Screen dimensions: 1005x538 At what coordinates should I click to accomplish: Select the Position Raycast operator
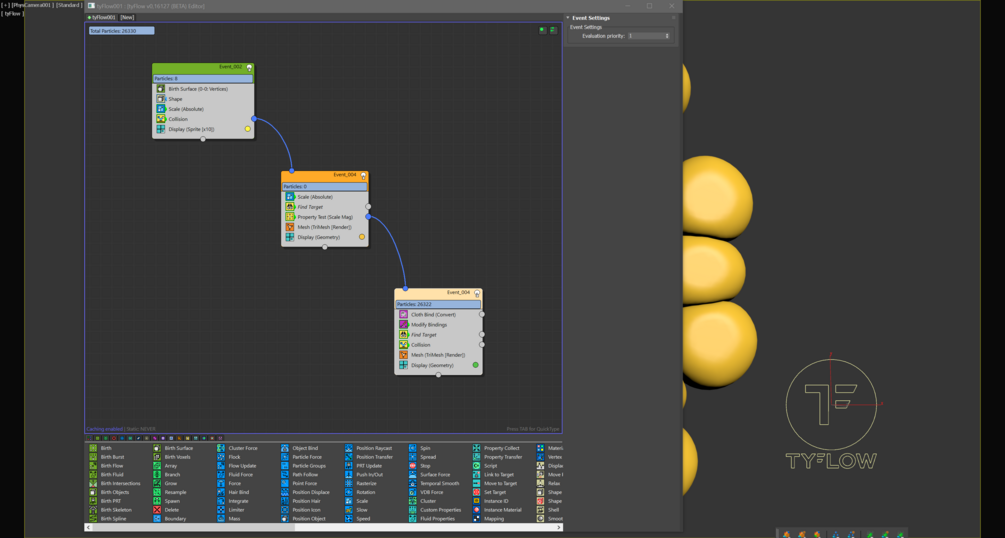(x=369, y=448)
